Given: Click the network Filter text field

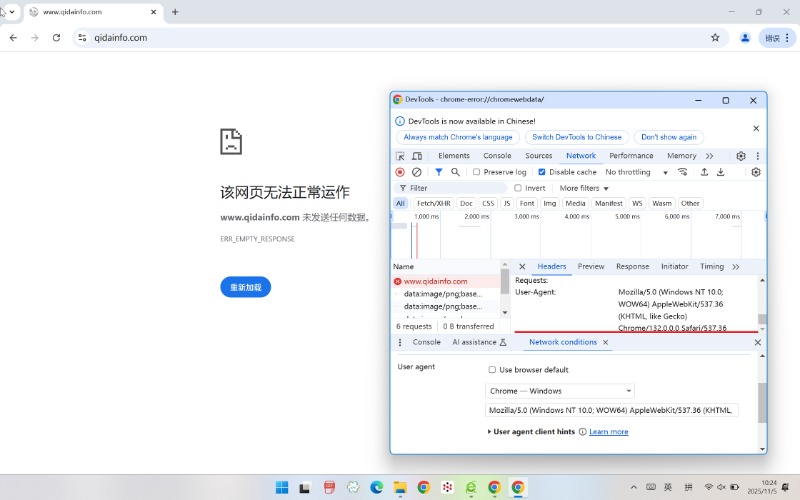Looking at the screenshot, I should pyautogui.click(x=455, y=188).
